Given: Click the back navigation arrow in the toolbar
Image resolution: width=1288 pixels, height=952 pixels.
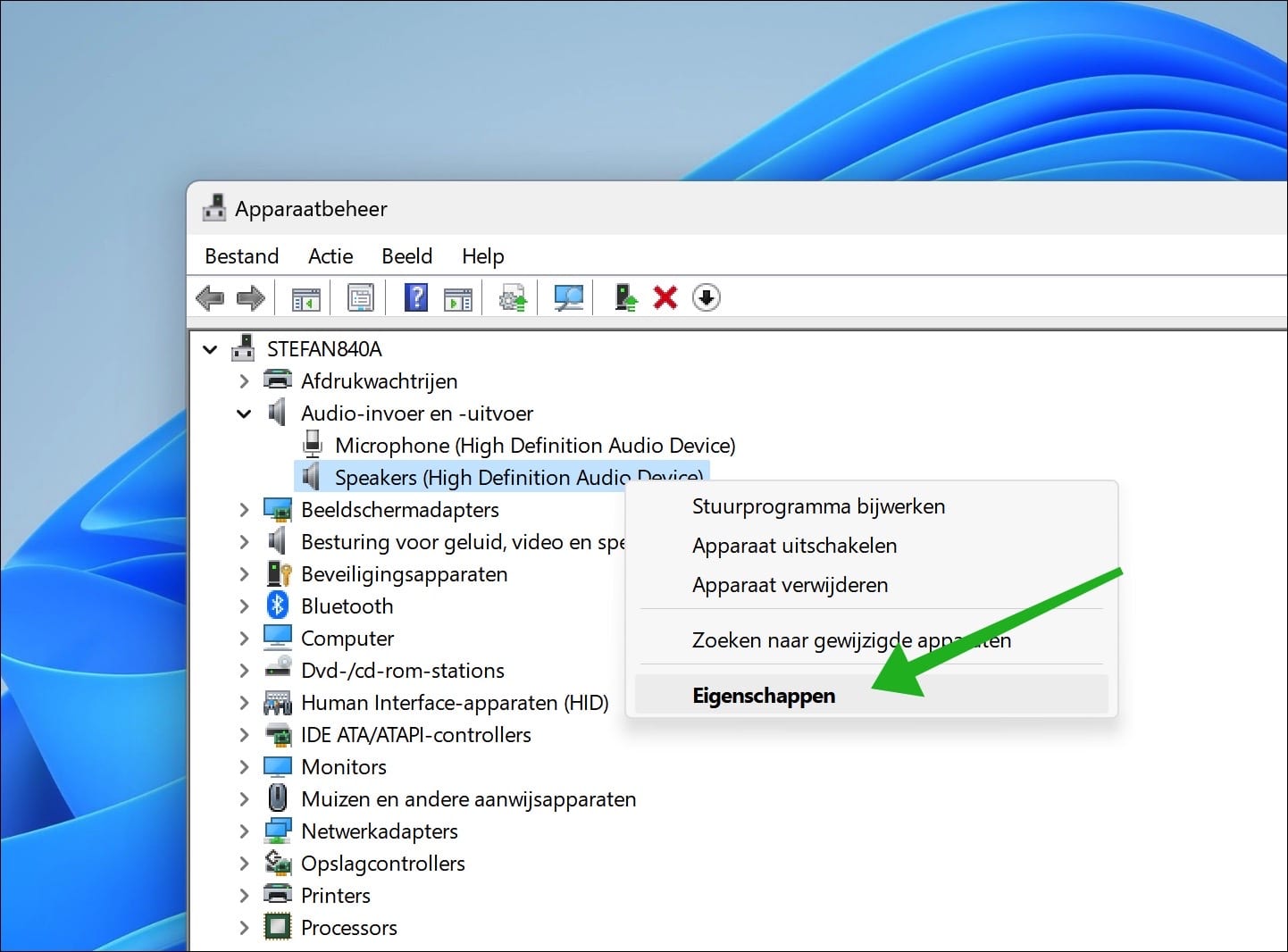Looking at the screenshot, I should coord(210,297).
